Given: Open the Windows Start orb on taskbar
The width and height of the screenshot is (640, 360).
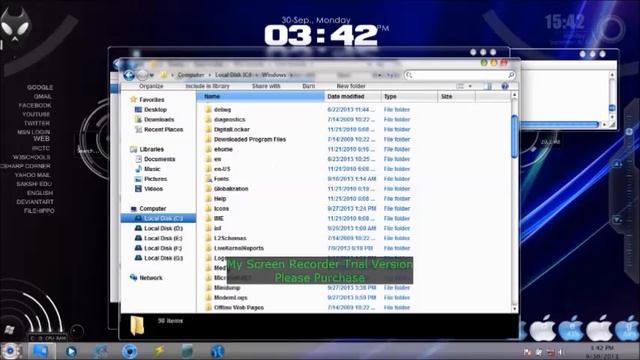Looking at the screenshot, I should [10, 351].
